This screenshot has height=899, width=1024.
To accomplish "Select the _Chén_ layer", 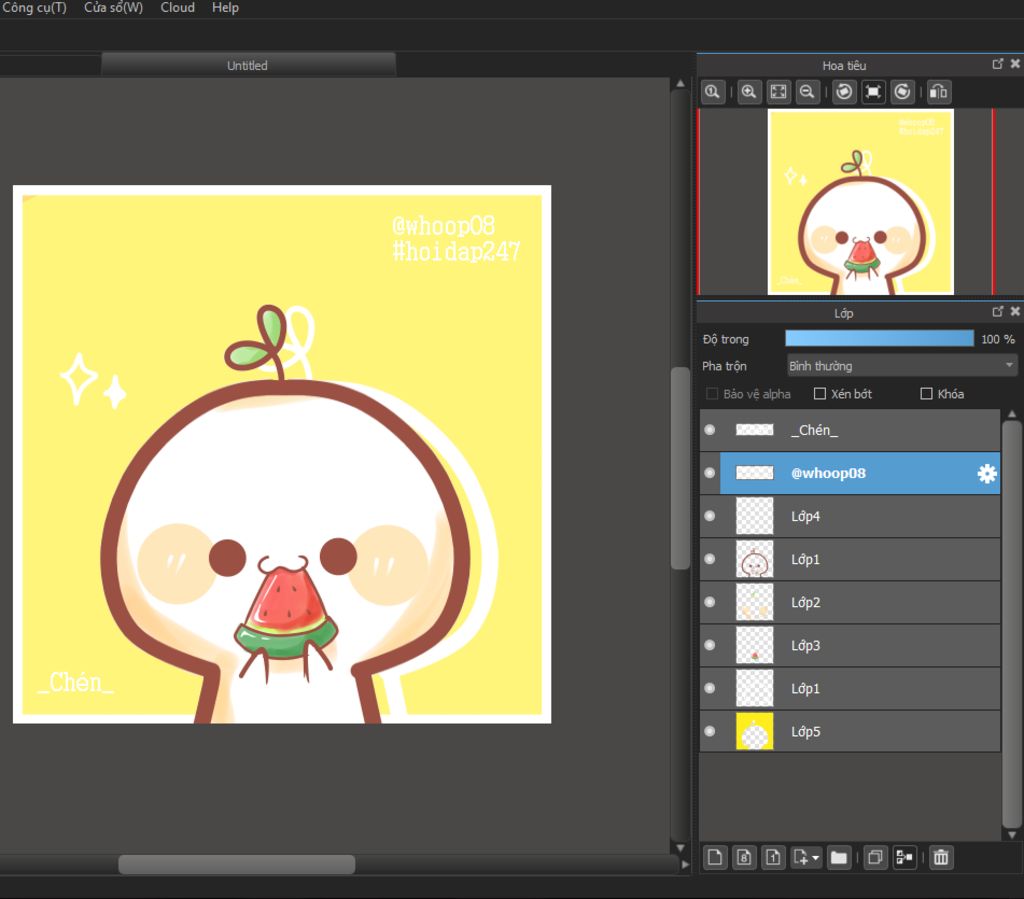I will coord(850,430).
